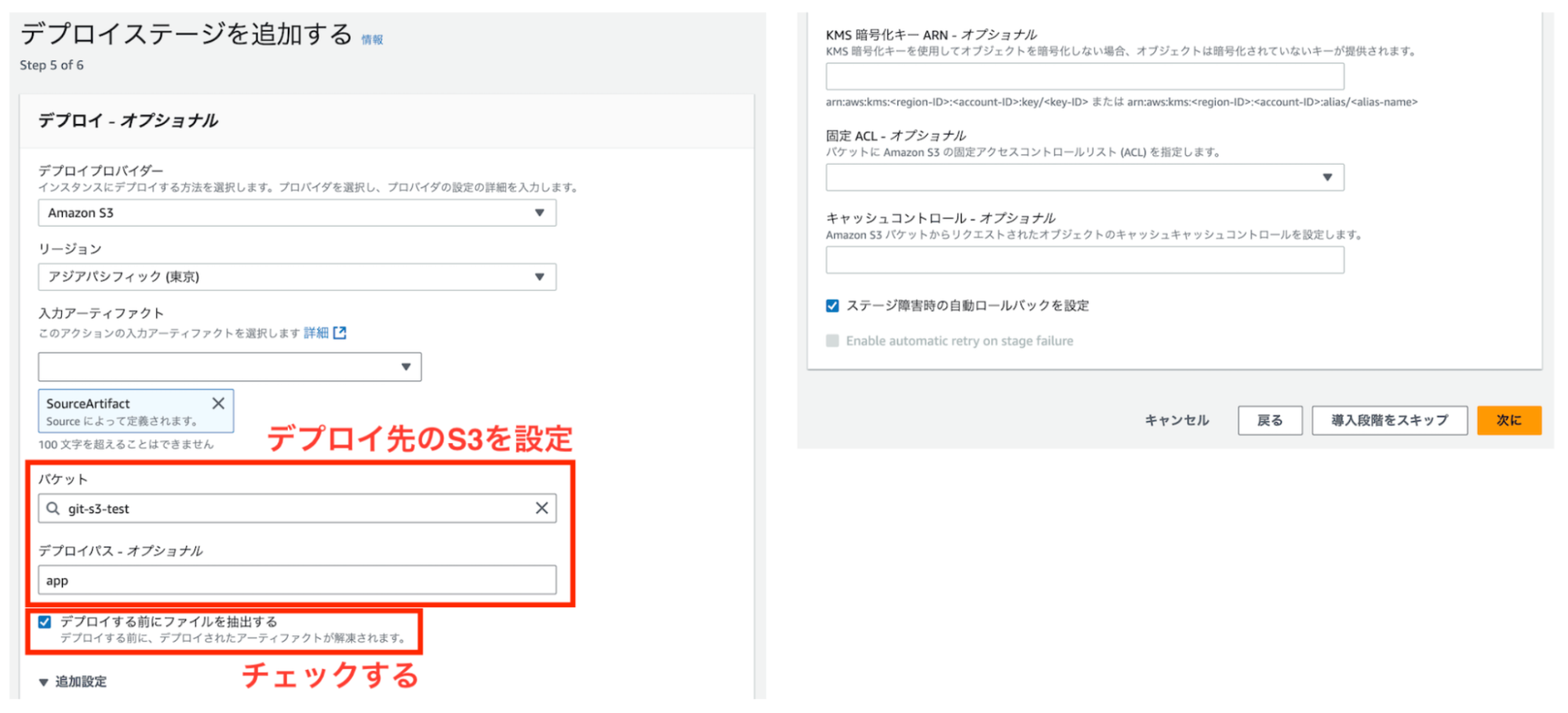Open the 固定 ACL dropdown

1084,177
